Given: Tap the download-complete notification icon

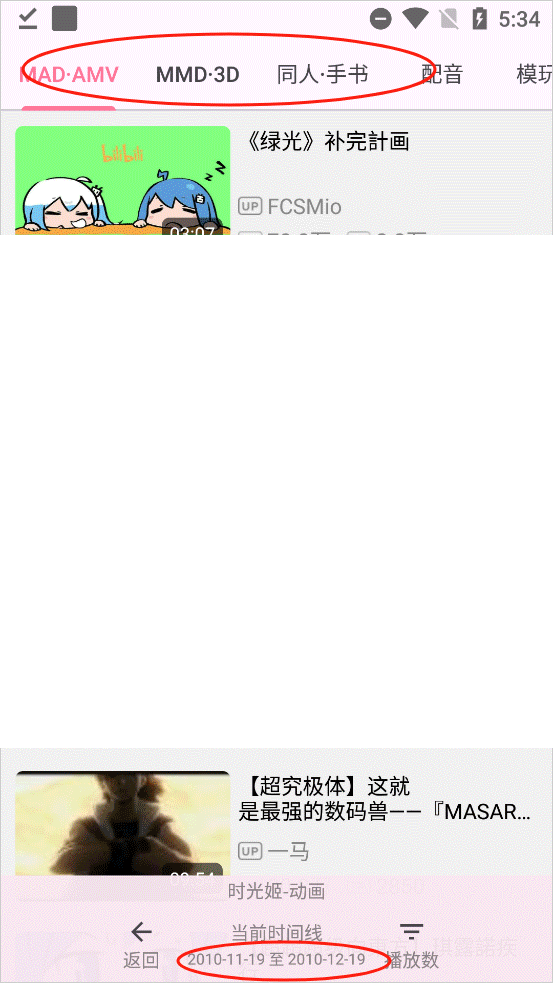Looking at the screenshot, I should (x=28, y=19).
